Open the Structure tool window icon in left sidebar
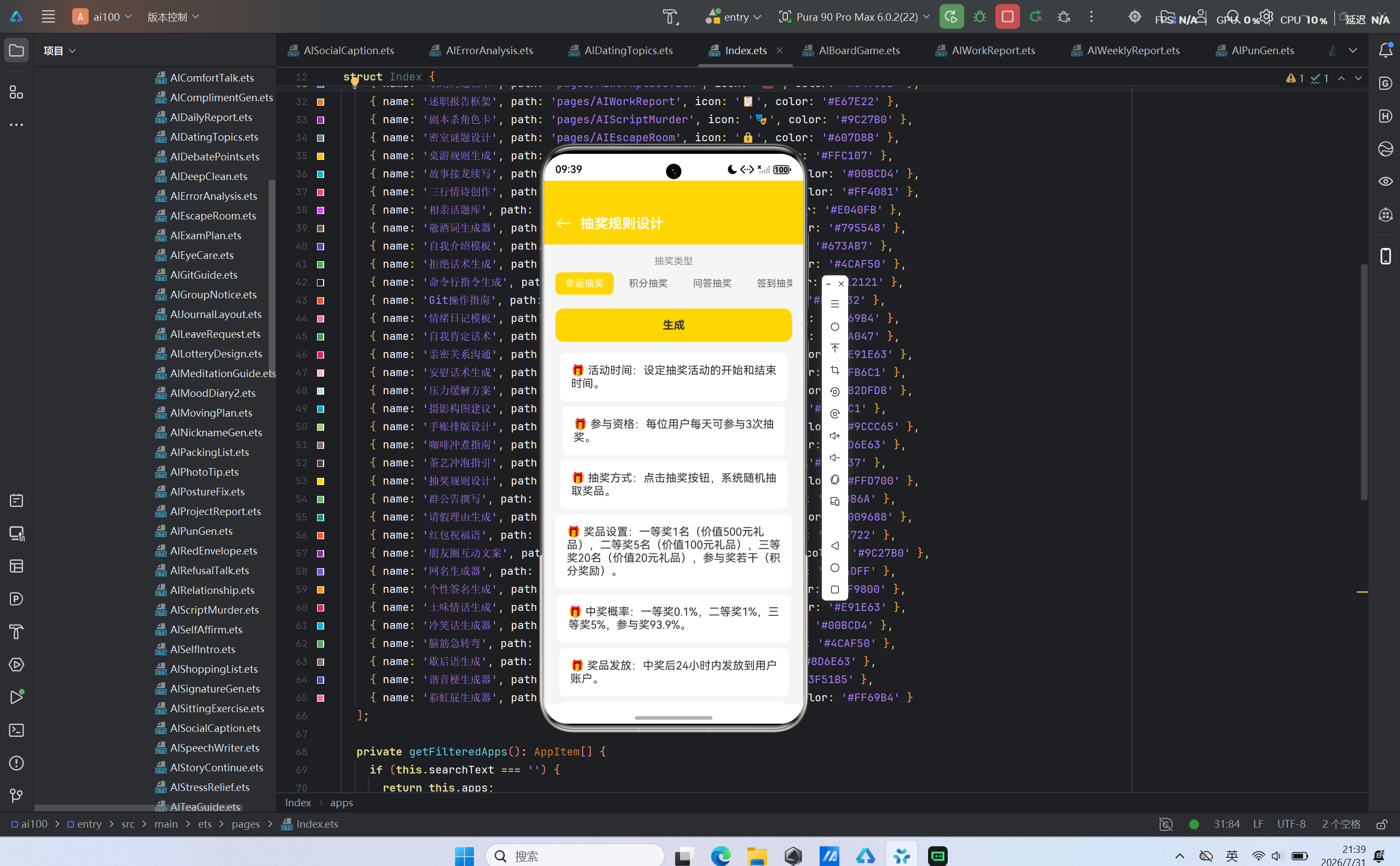 click(x=16, y=92)
